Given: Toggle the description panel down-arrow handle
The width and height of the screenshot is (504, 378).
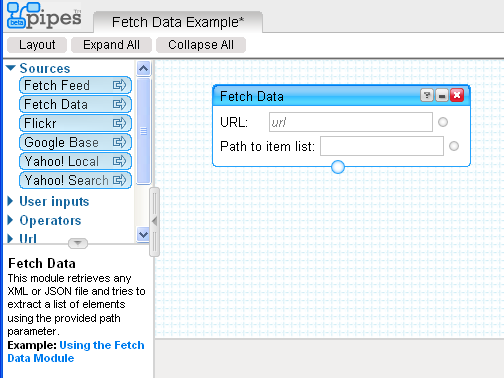Looking at the screenshot, I should pyautogui.click(x=78, y=243).
